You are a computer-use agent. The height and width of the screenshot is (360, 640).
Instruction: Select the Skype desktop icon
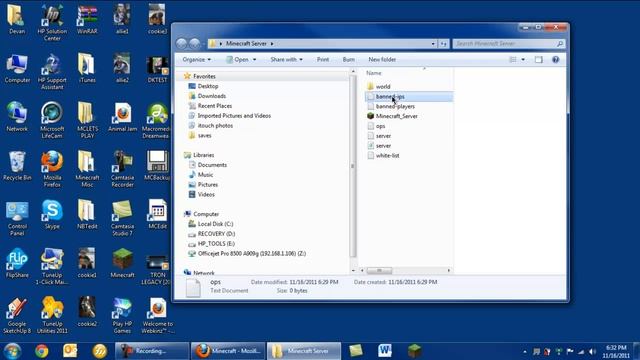click(x=52, y=214)
